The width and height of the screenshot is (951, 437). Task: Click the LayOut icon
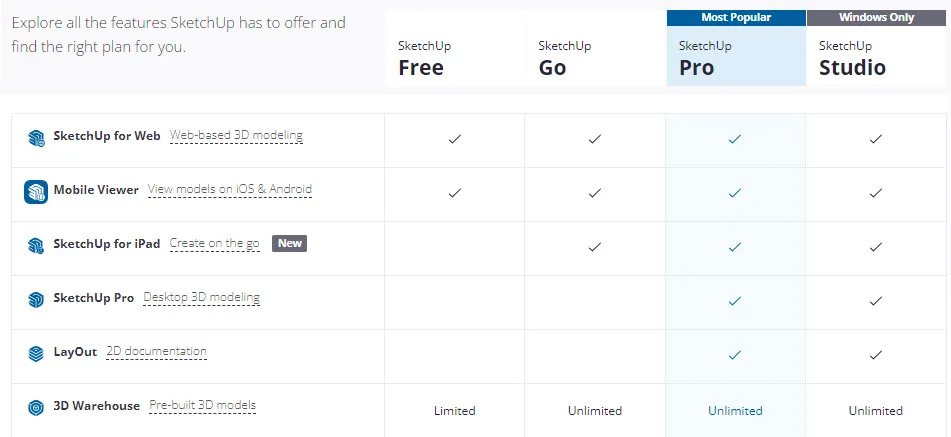click(36, 353)
